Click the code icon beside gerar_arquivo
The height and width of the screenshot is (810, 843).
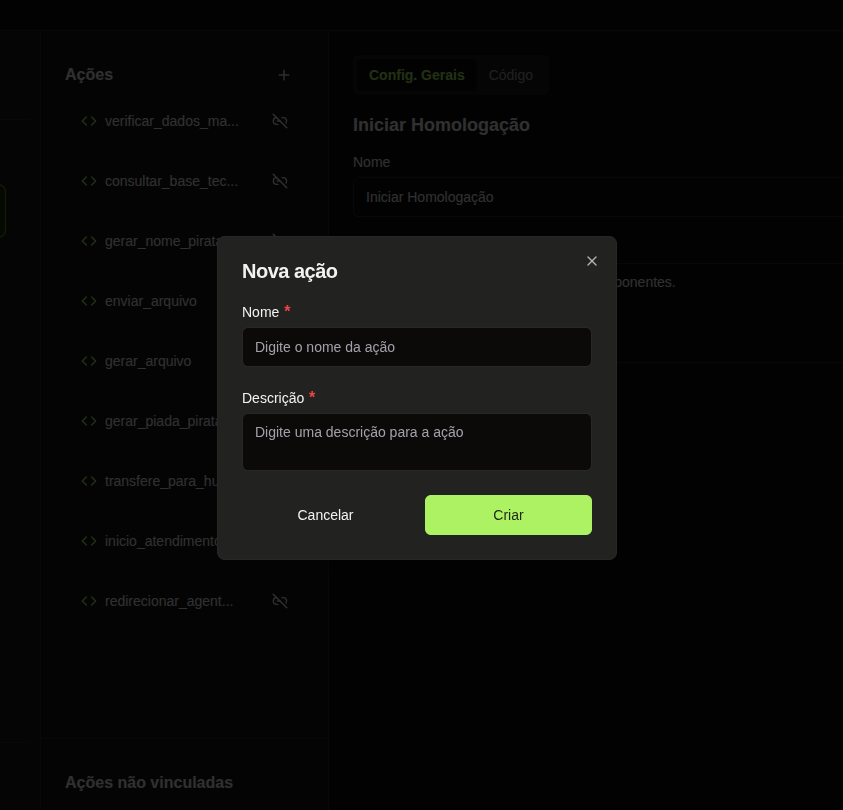pyautogui.click(x=89, y=361)
